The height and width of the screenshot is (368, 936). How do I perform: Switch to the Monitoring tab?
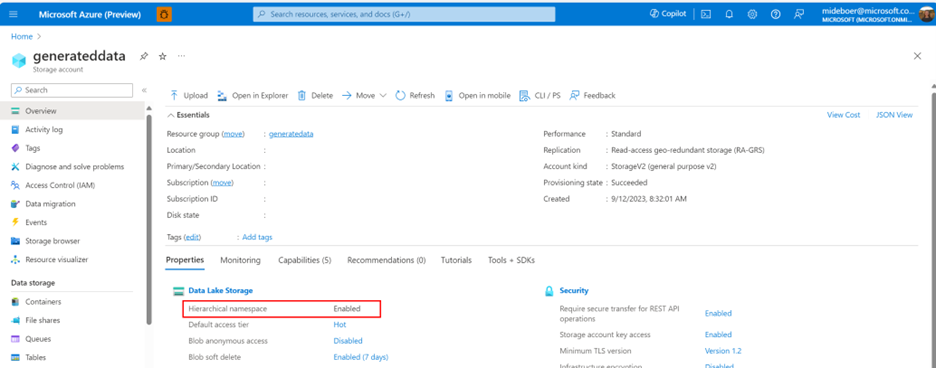pos(241,260)
